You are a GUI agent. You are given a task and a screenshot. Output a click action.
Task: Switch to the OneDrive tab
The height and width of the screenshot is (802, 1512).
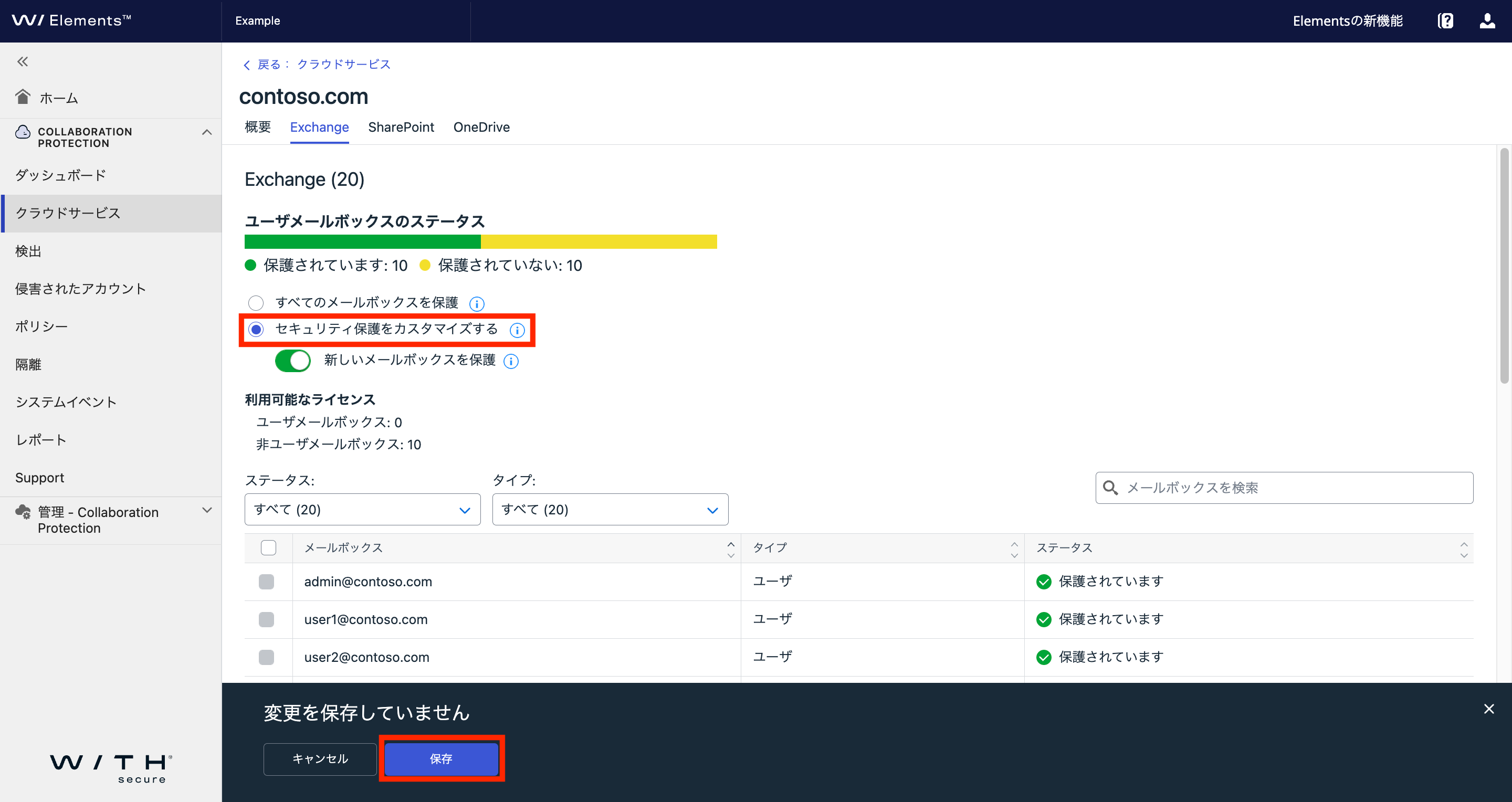point(481,128)
